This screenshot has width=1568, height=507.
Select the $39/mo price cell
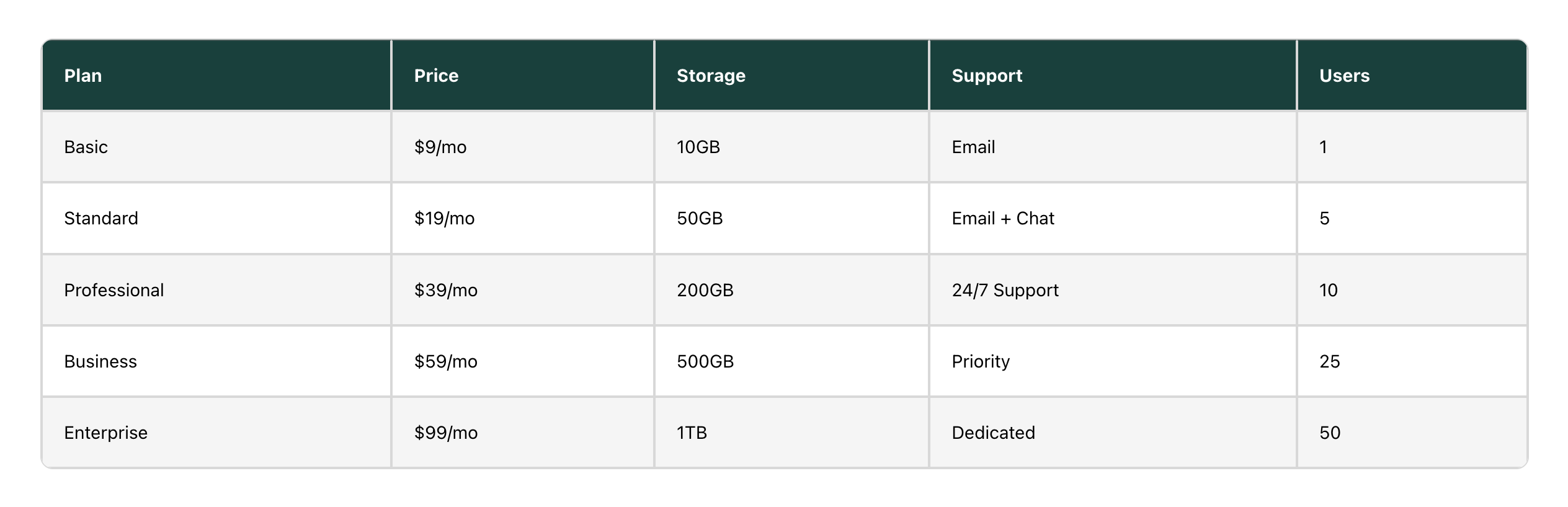click(x=523, y=290)
